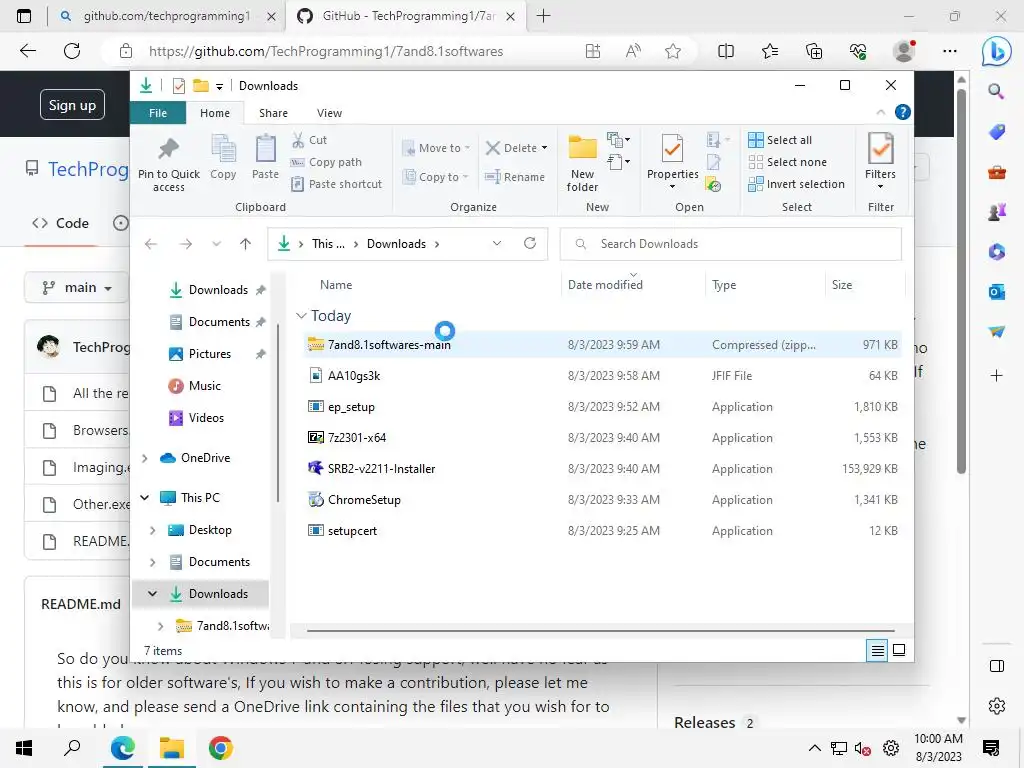Create a New folder from the ribbon
1024x768 pixels.
[x=583, y=163]
